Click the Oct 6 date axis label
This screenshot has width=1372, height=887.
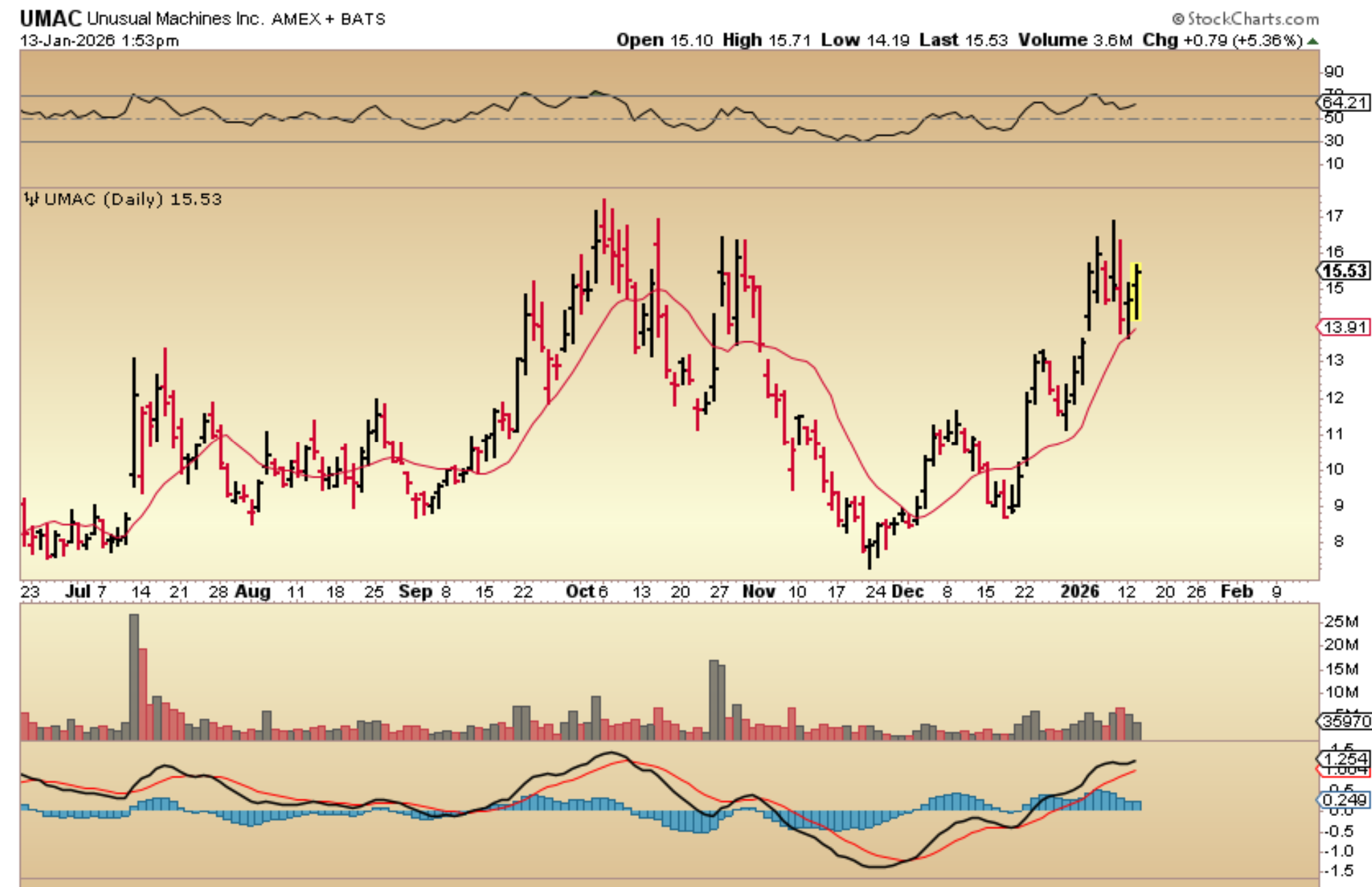point(586,591)
